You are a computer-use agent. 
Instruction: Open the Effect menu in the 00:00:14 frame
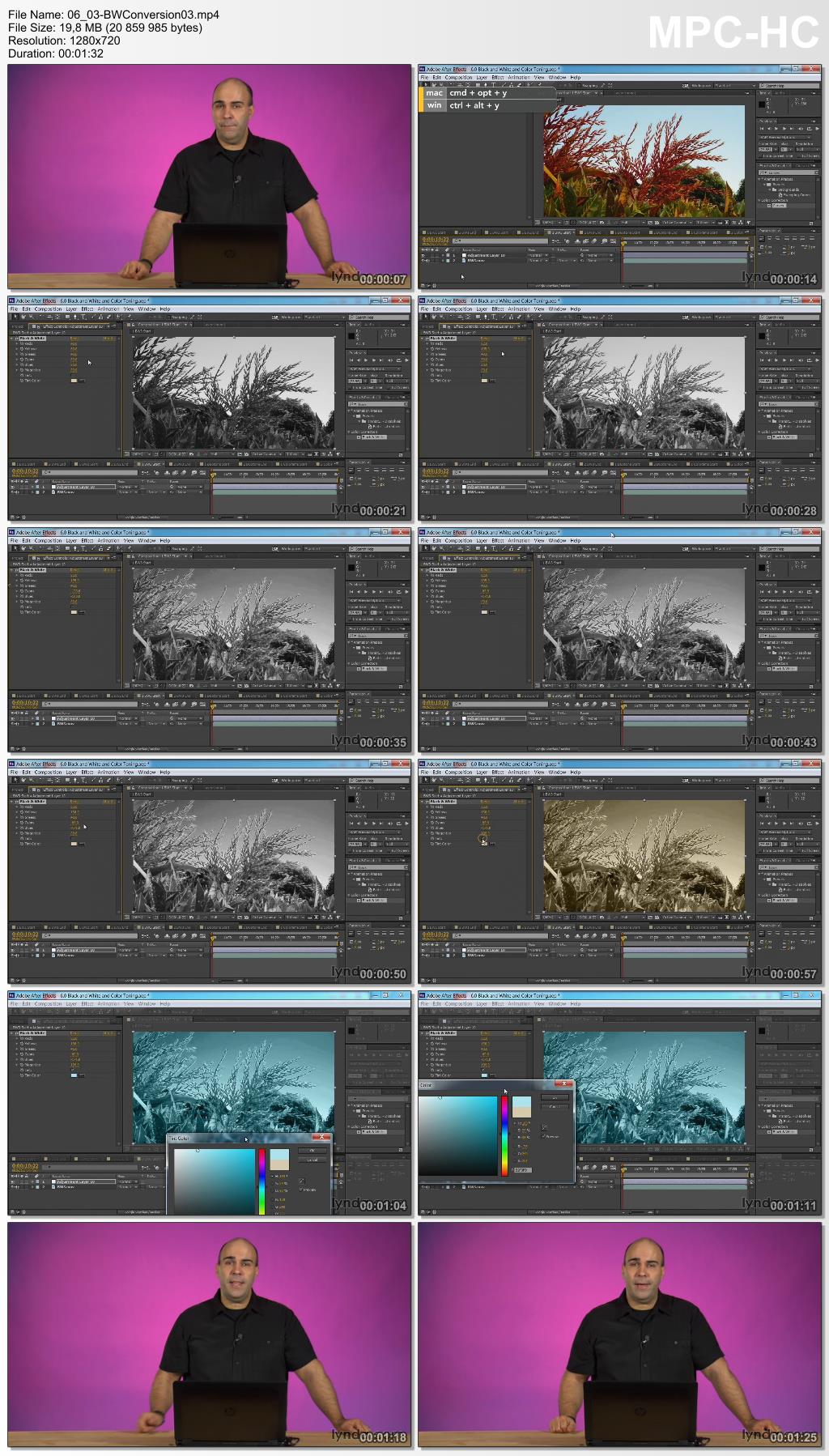pos(498,78)
